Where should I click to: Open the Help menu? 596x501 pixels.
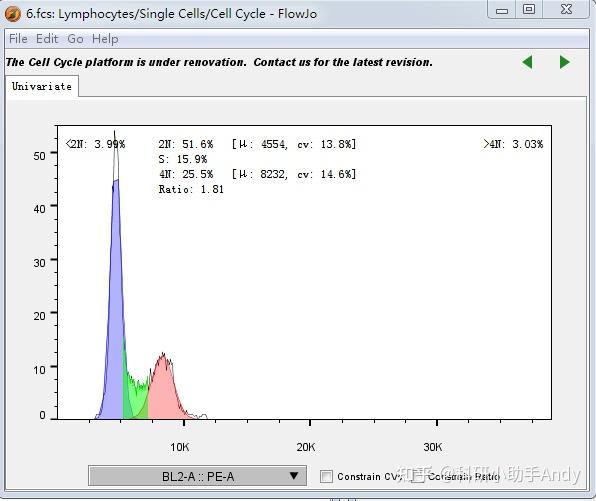pos(105,39)
